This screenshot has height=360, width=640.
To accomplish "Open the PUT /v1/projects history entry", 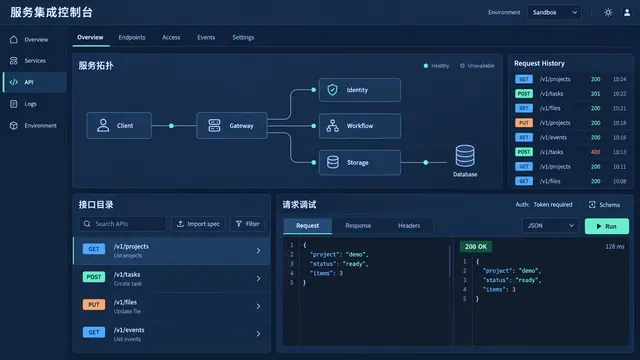I will (571, 123).
